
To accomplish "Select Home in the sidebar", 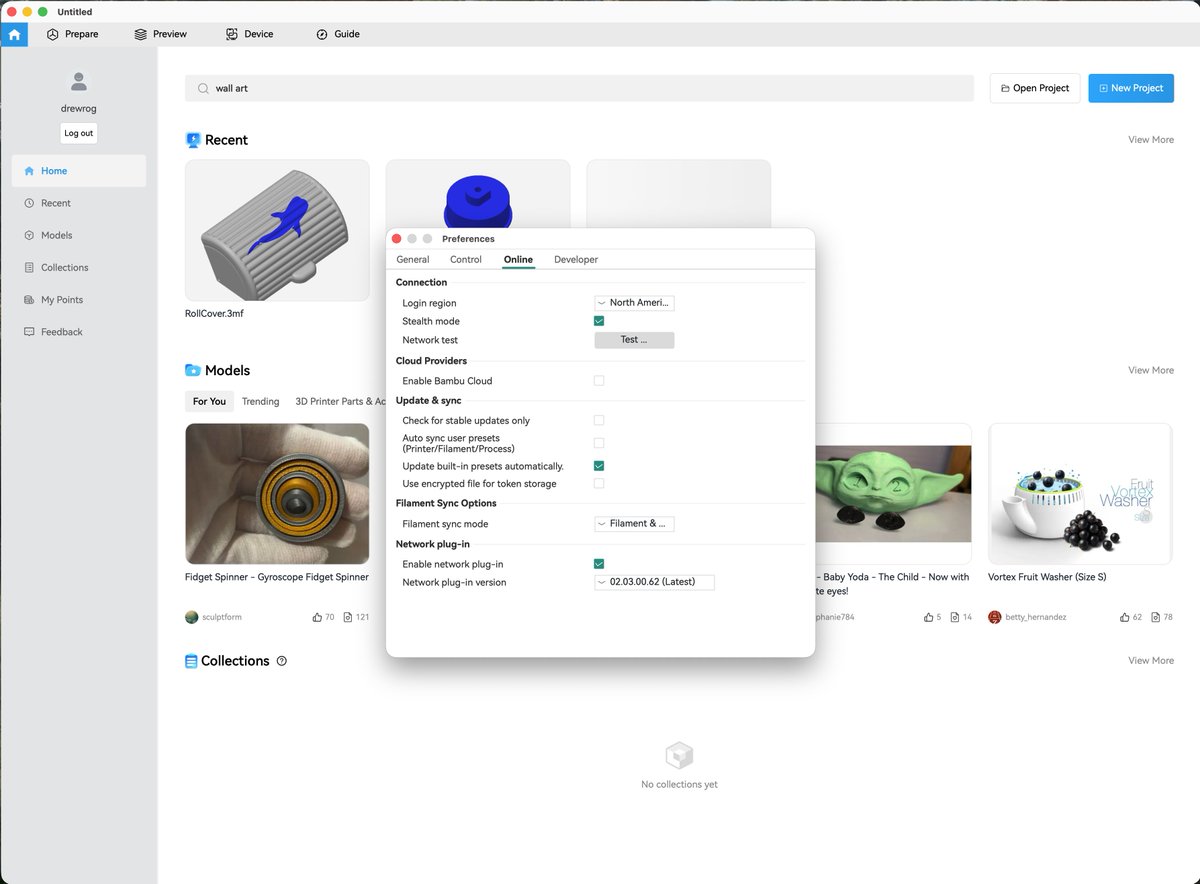I will click(x=79, y=171).
